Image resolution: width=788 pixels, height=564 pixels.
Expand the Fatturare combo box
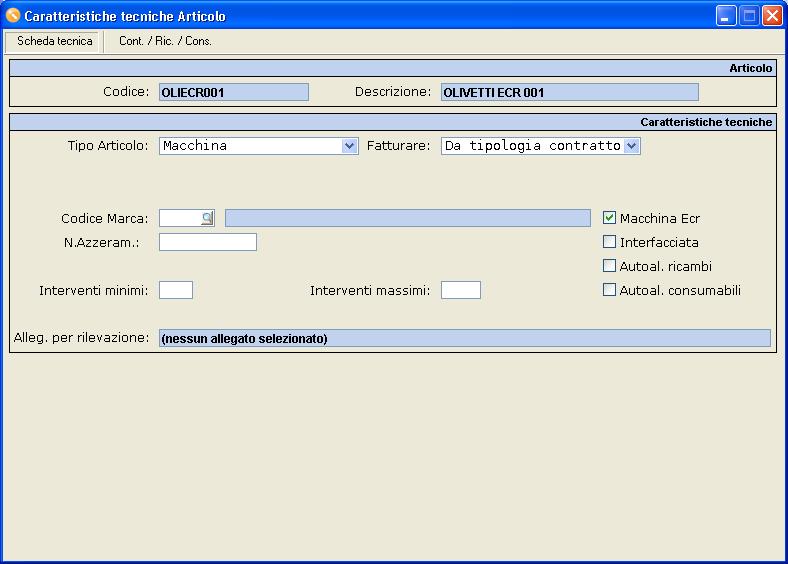coord(632,146)
